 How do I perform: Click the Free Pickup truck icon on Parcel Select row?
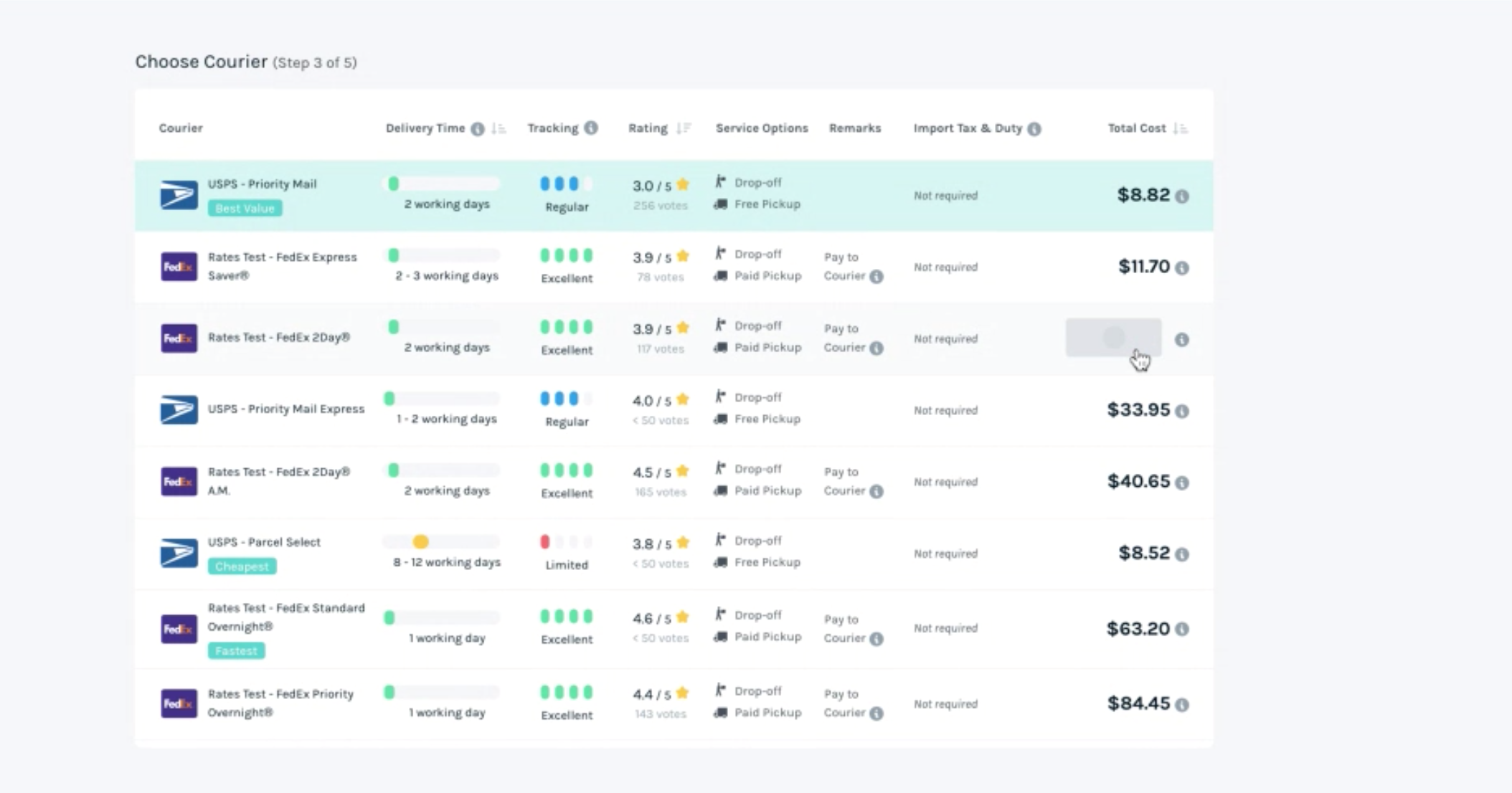720,563
